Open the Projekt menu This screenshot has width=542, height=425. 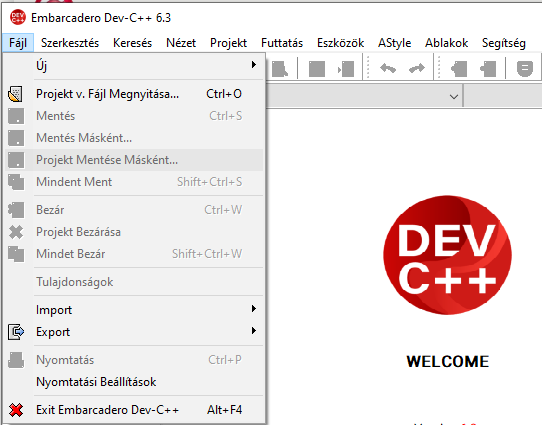coord(228,43)
